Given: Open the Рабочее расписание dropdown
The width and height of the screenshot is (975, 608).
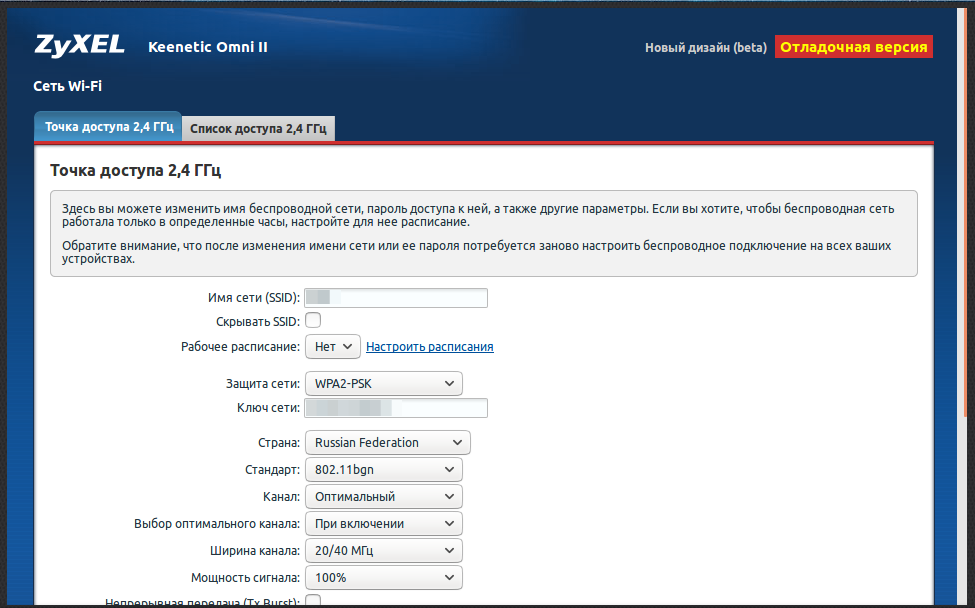Looking at the screenshot, I should click(x=333, y=347).
